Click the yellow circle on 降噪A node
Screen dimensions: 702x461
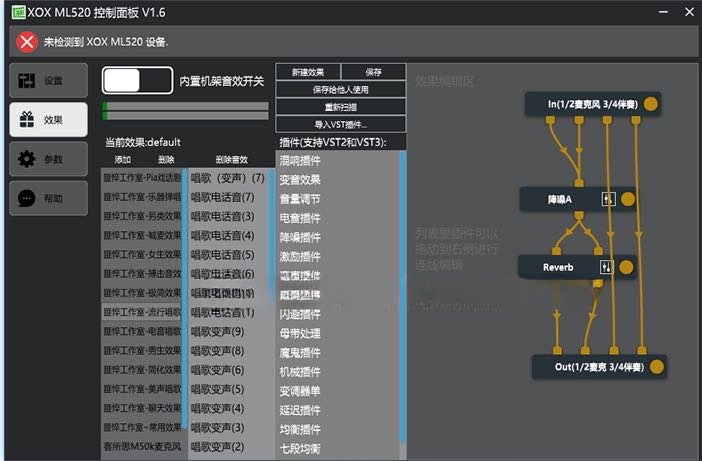coord(628,199)
